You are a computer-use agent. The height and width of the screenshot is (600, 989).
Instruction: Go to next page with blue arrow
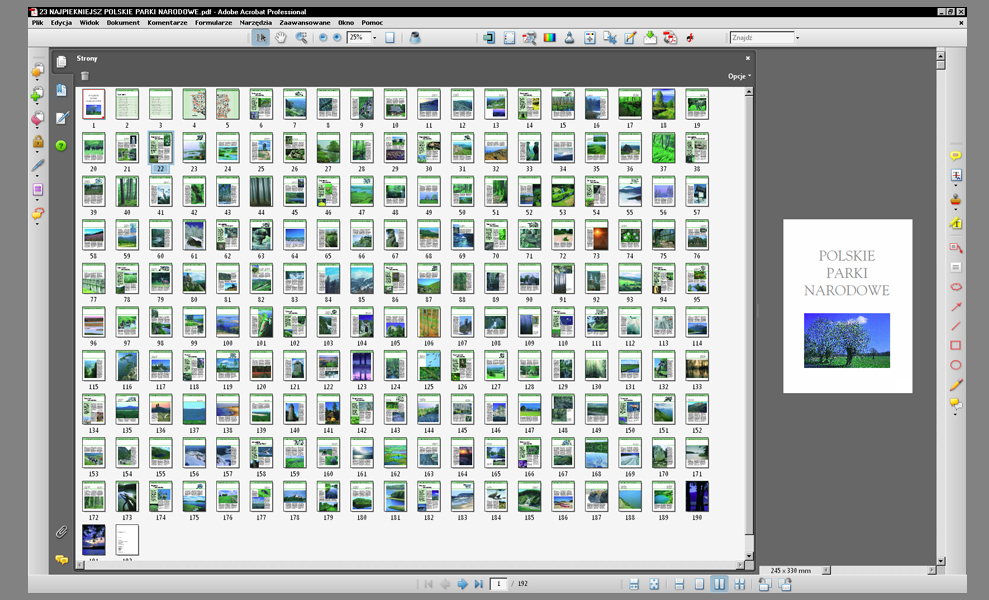click(x=462, y=584)
